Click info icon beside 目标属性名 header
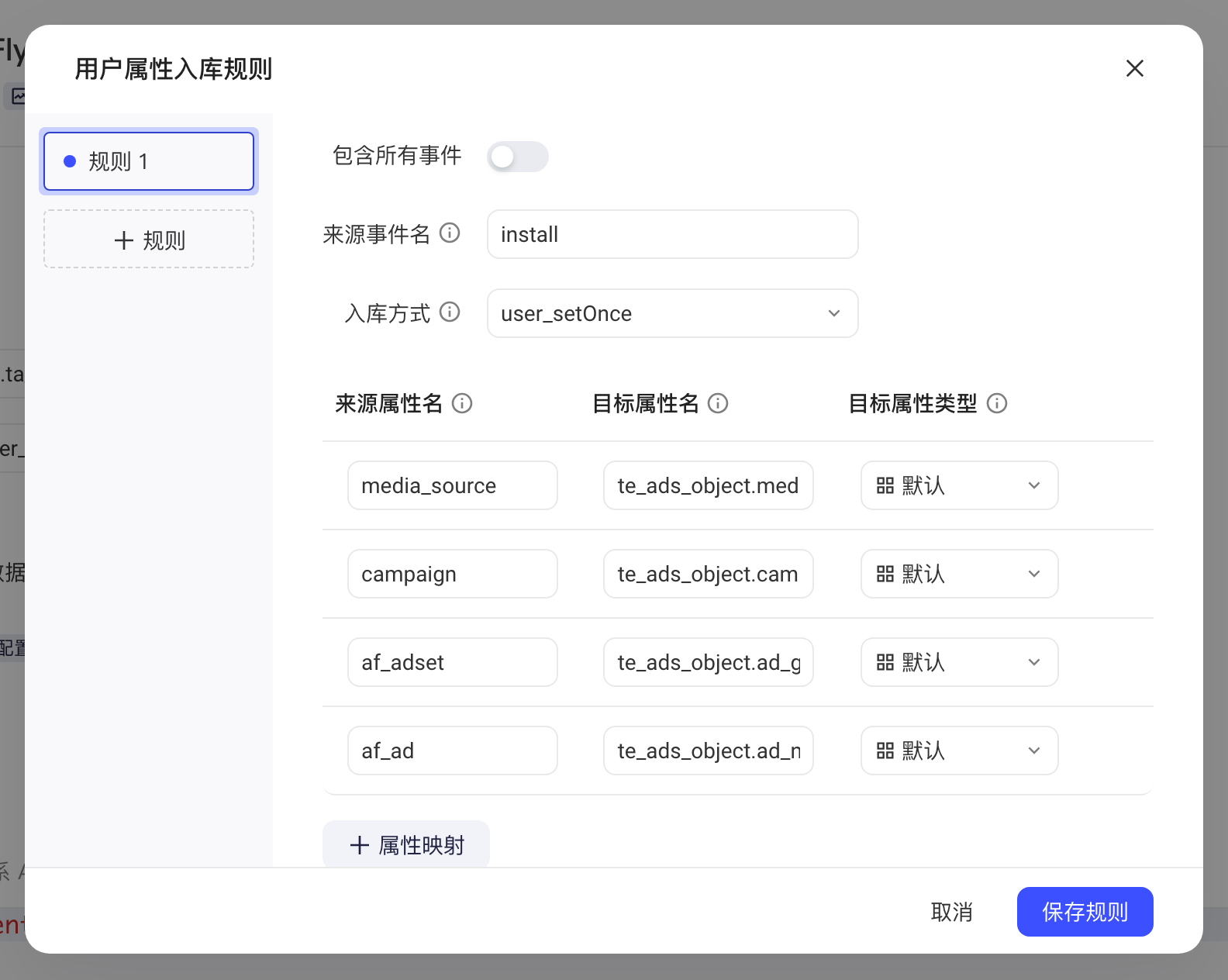The image size is (1228, 980). click(x=718, y=403)
